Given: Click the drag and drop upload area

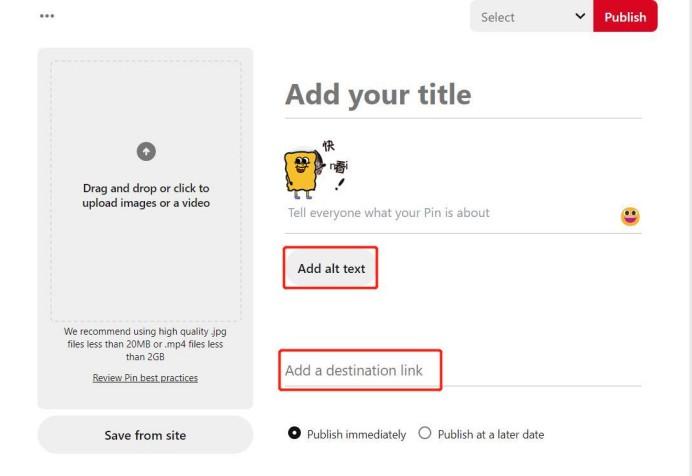Looking at the screenshot, I should click(x=146, y=191).
